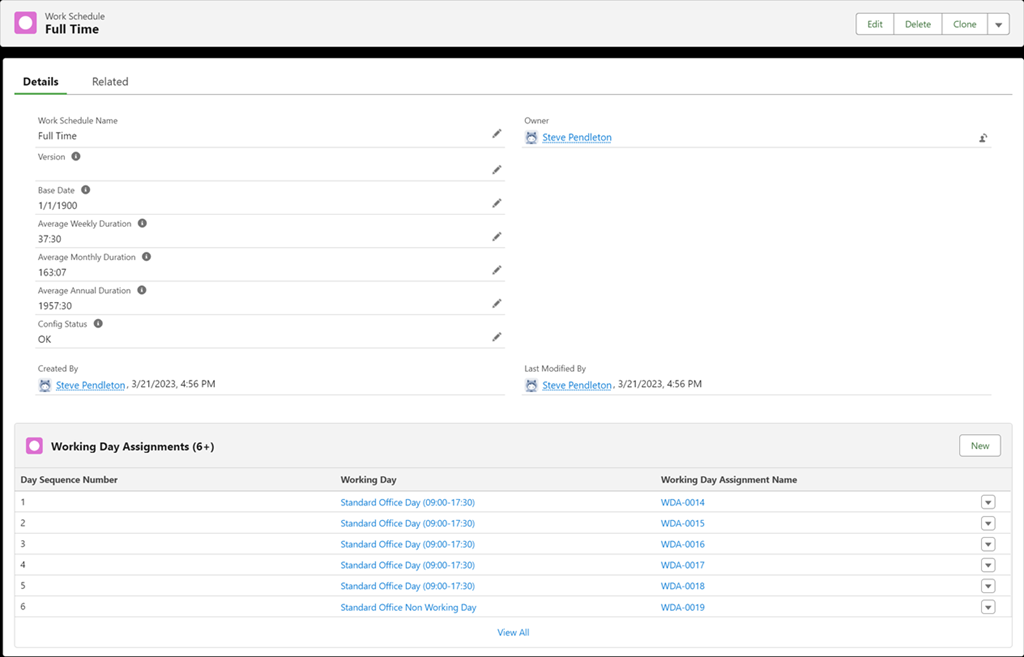
Task: Open more actions dropdown beside Clone
Action: tap(998, 24)
